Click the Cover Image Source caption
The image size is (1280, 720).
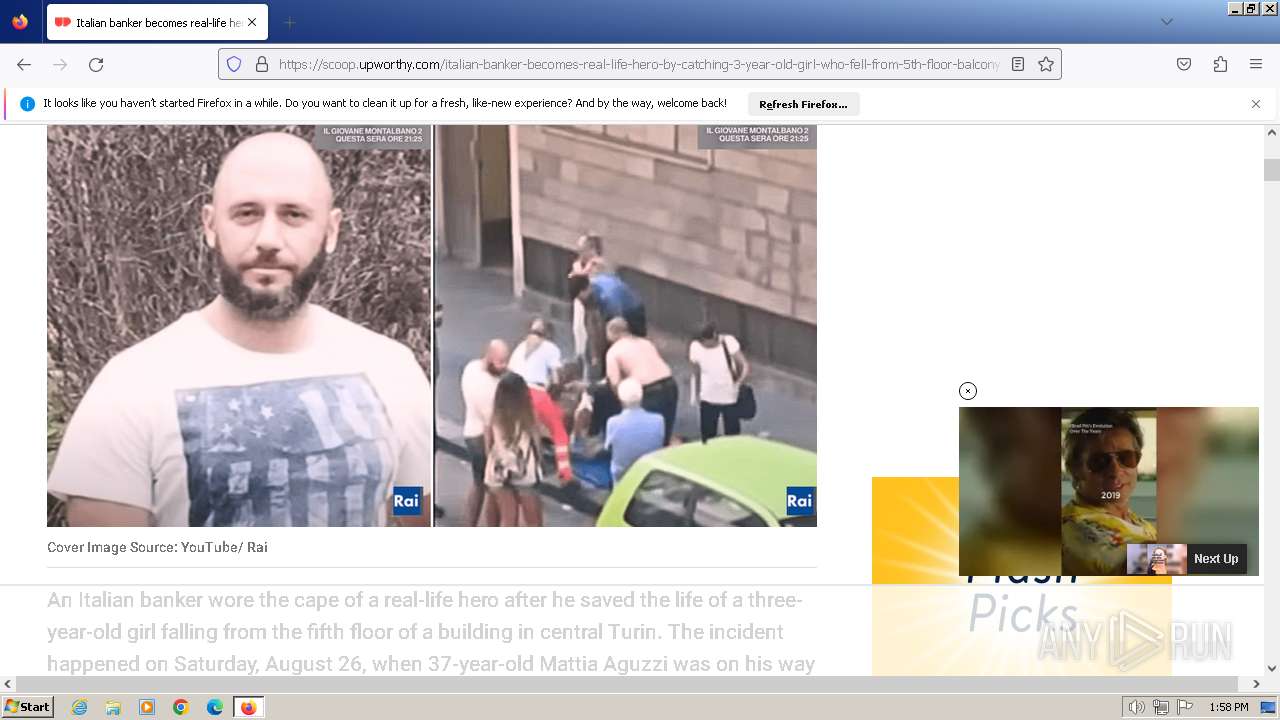pyautogui.click(x=157, y=547)
